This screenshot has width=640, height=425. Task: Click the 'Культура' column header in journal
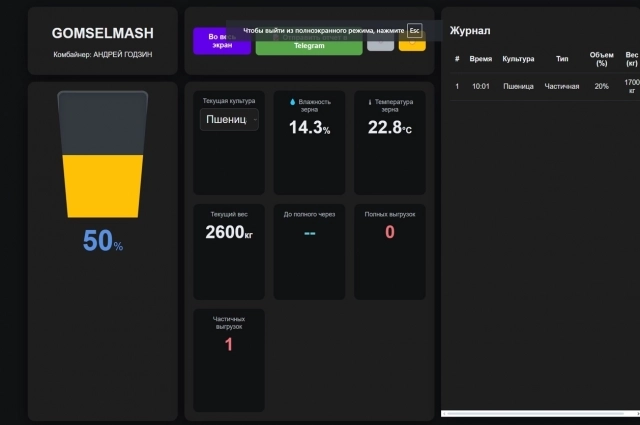point(518,60)
